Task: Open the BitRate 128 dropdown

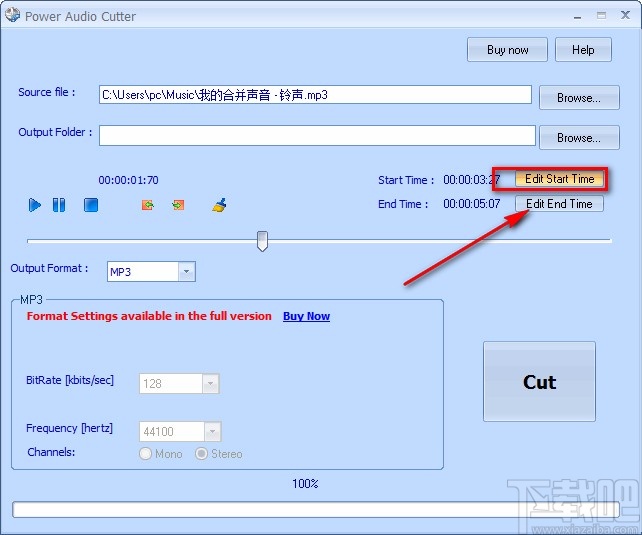Action: coord(210,384)
